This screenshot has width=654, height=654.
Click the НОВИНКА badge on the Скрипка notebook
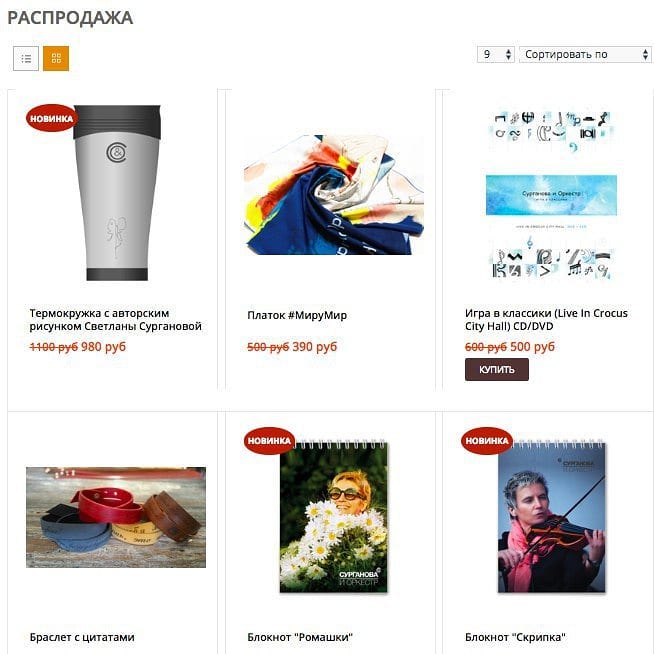487,440
